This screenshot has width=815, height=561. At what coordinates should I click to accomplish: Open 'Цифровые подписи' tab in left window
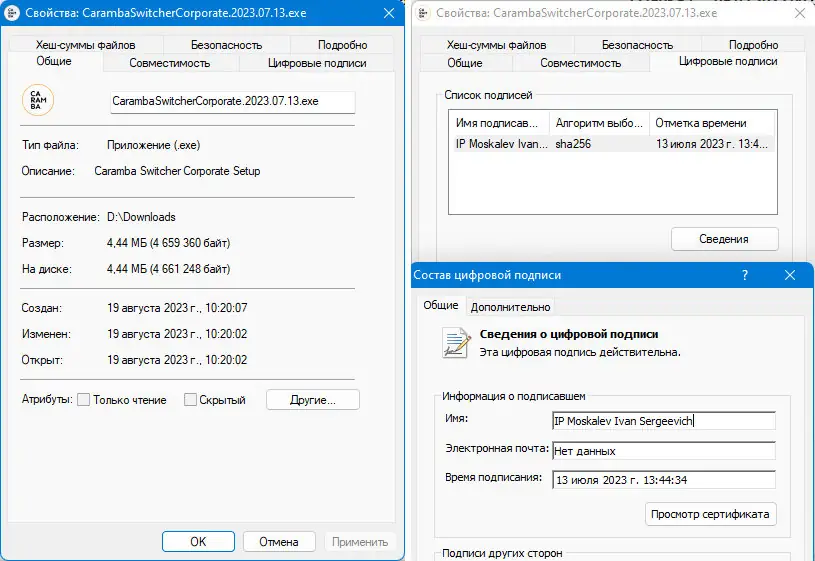click(317, 63)
